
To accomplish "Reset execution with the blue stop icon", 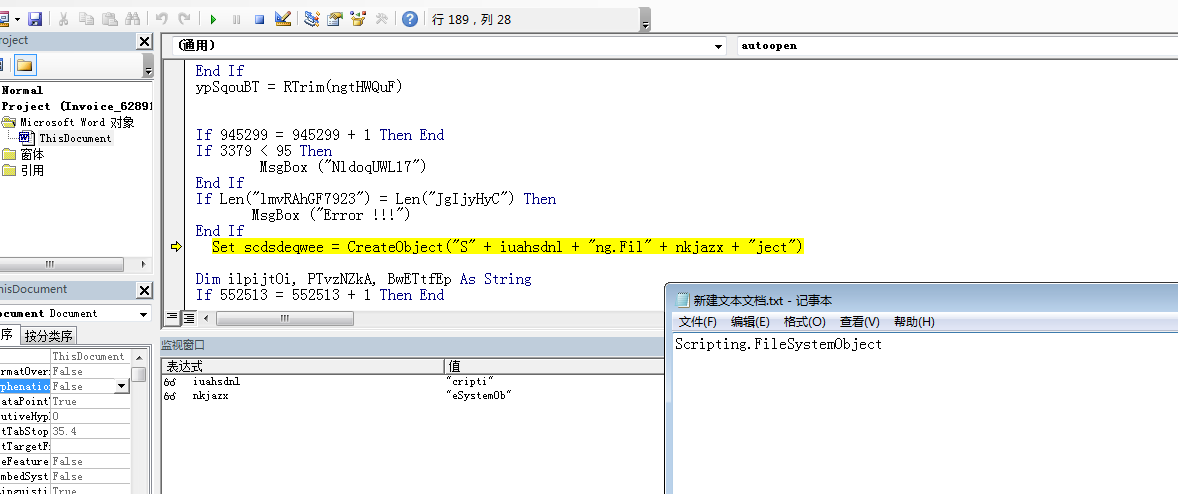I will (259, 20).
